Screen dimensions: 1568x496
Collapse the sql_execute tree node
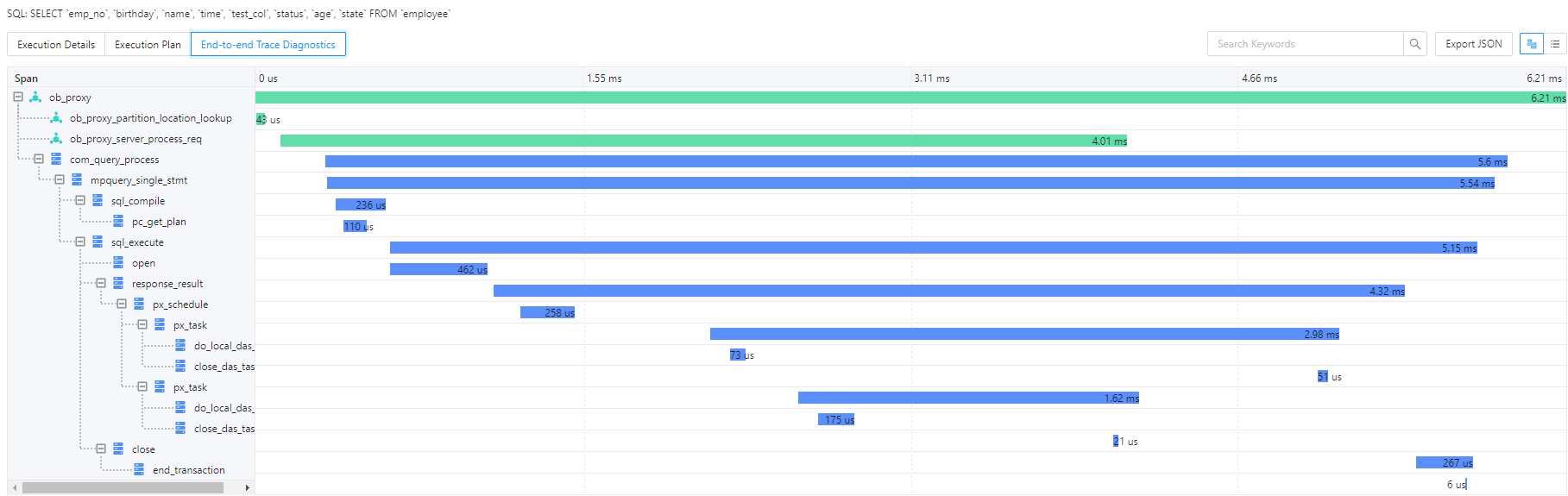point(80,242)
